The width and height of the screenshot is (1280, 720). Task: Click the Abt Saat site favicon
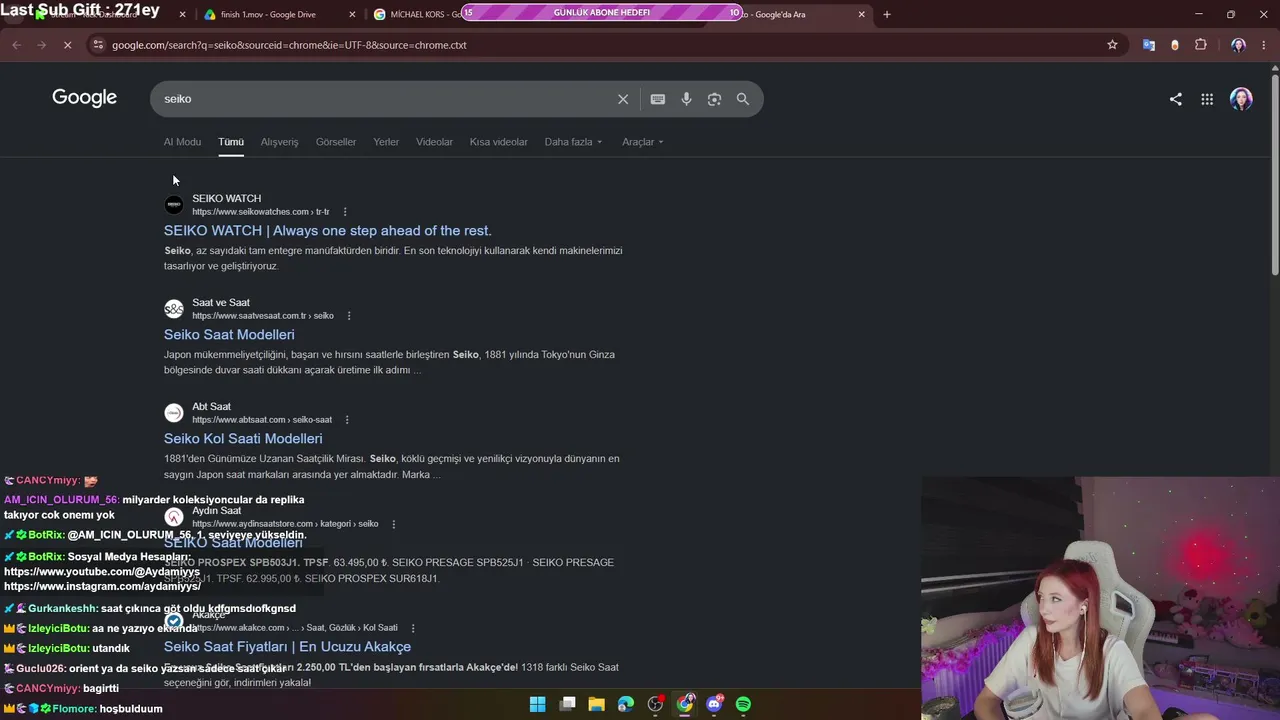click(x=174, y=413)
